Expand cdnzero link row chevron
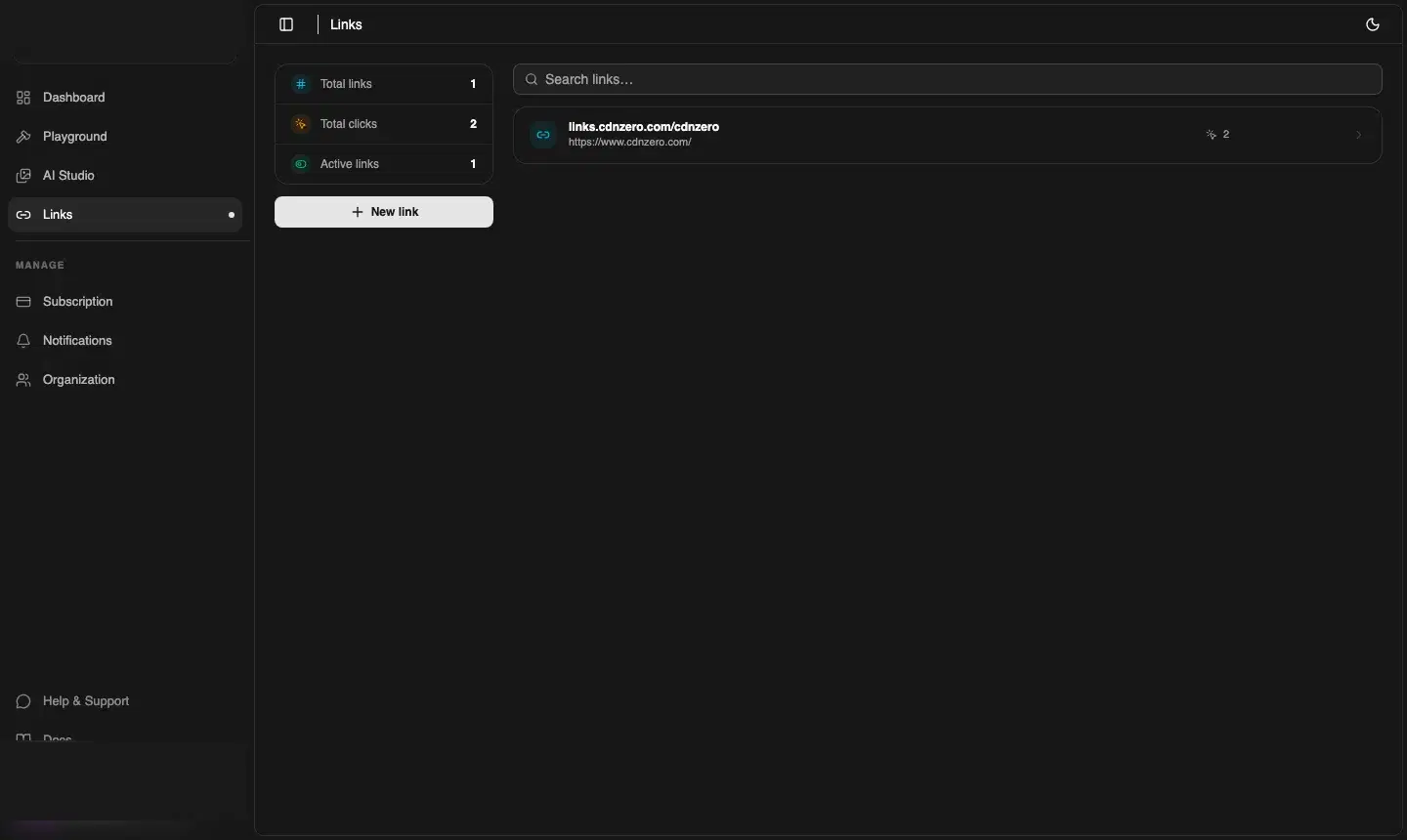The image size is (1407, 840). (x=1358, y=135)
